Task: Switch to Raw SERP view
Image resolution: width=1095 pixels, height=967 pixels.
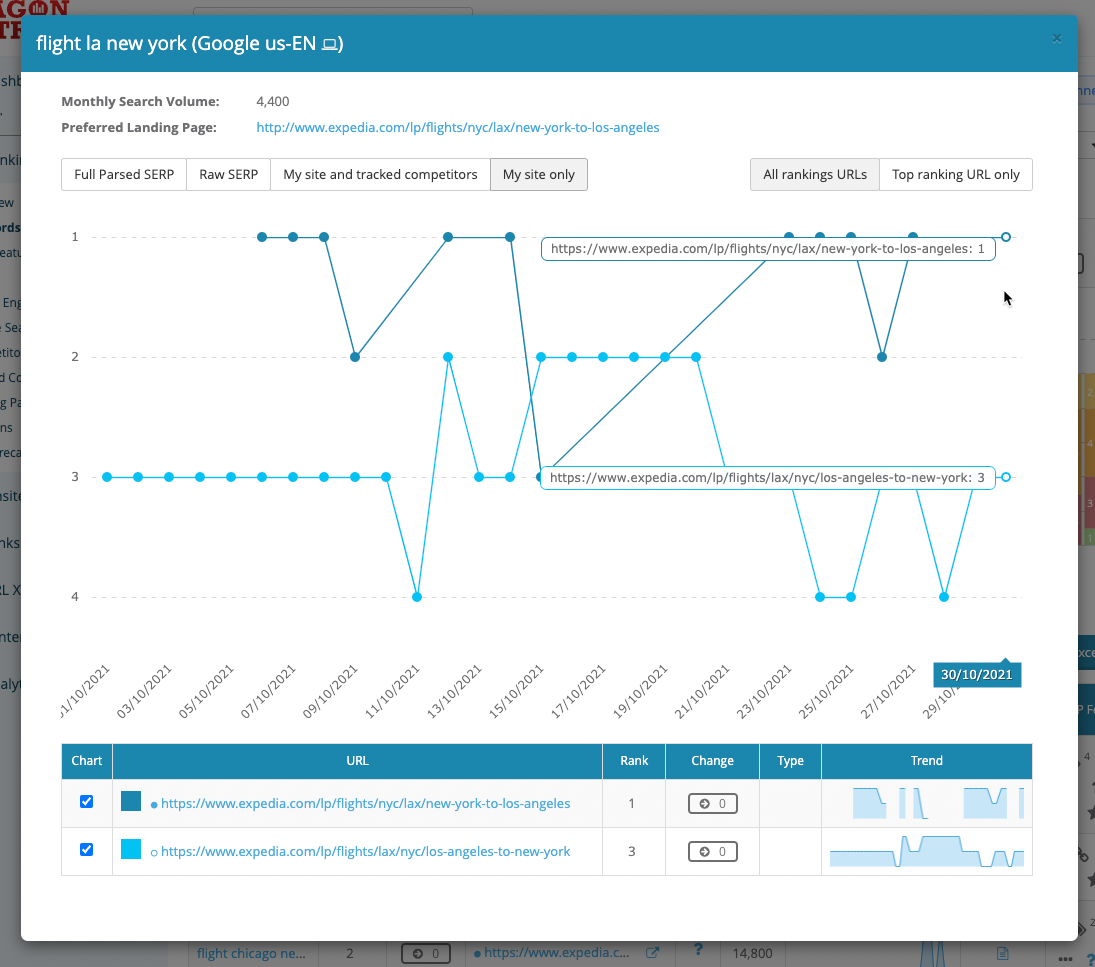Action: point(228,175)
